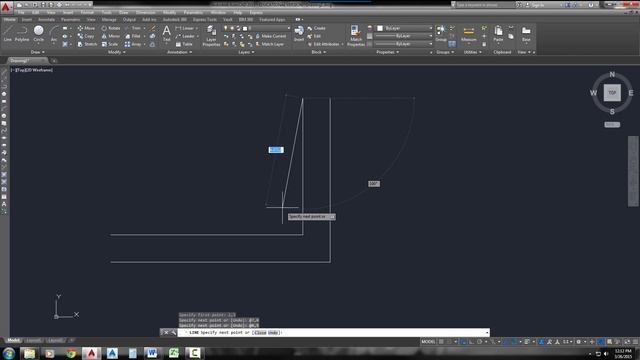
Task: Click Match Properties
Action: [x=356, y=36]
